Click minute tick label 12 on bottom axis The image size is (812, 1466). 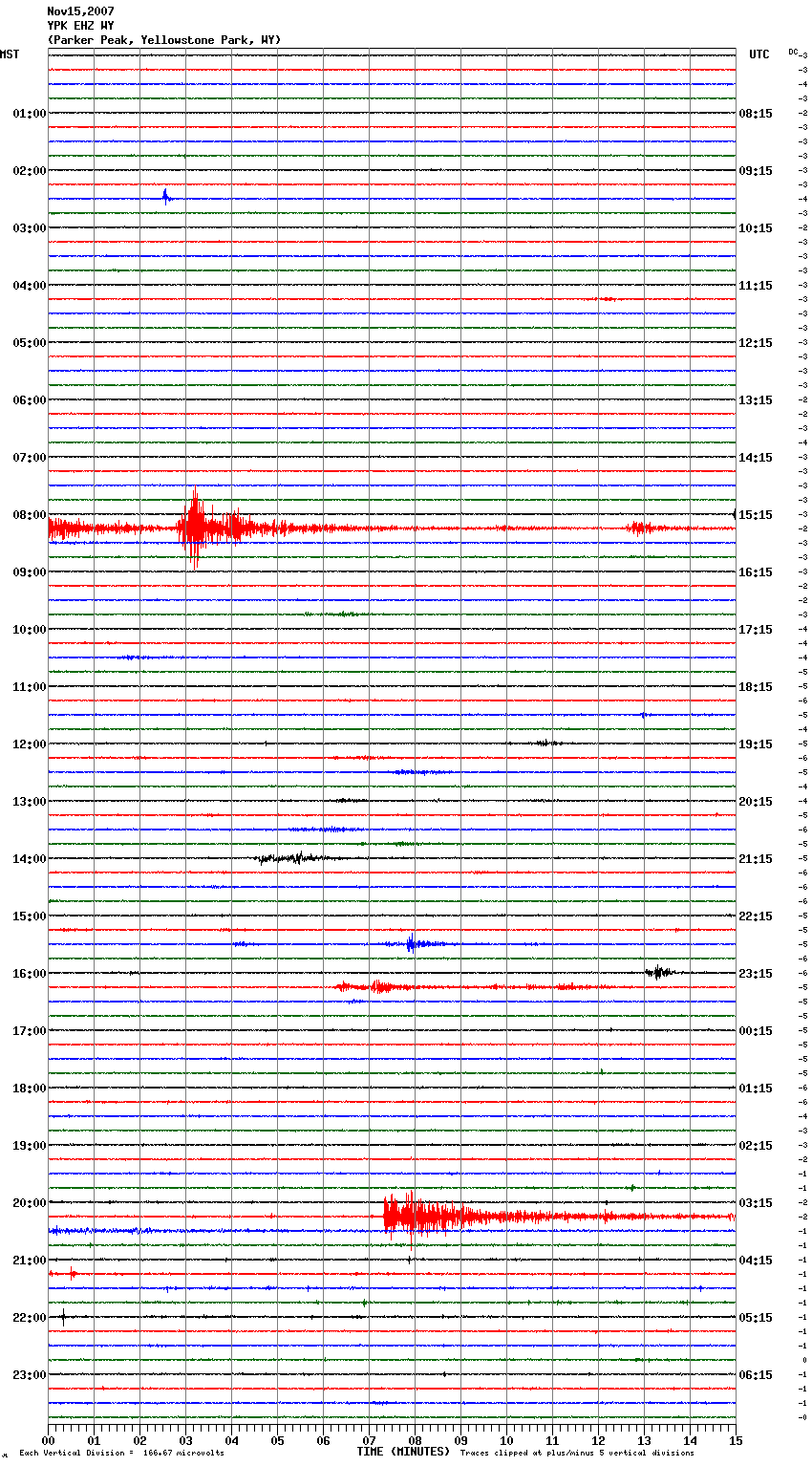[x=598, y=1440]
